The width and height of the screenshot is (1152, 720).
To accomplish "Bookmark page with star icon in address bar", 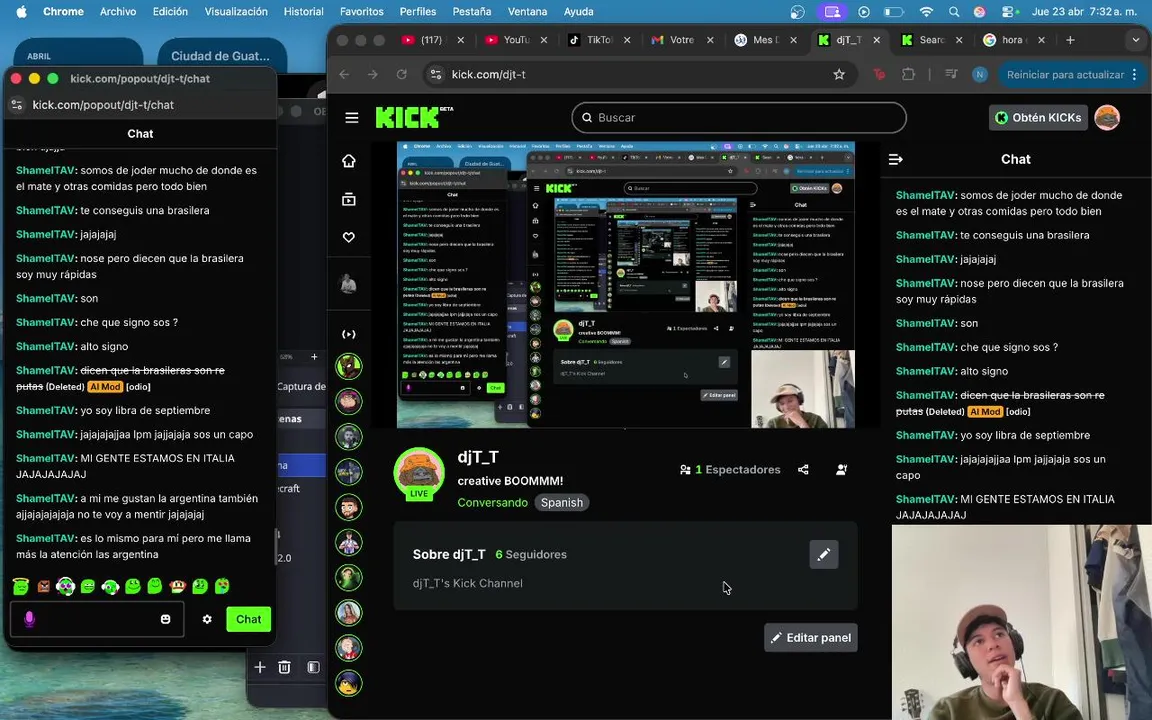I will tap(839, 74).
